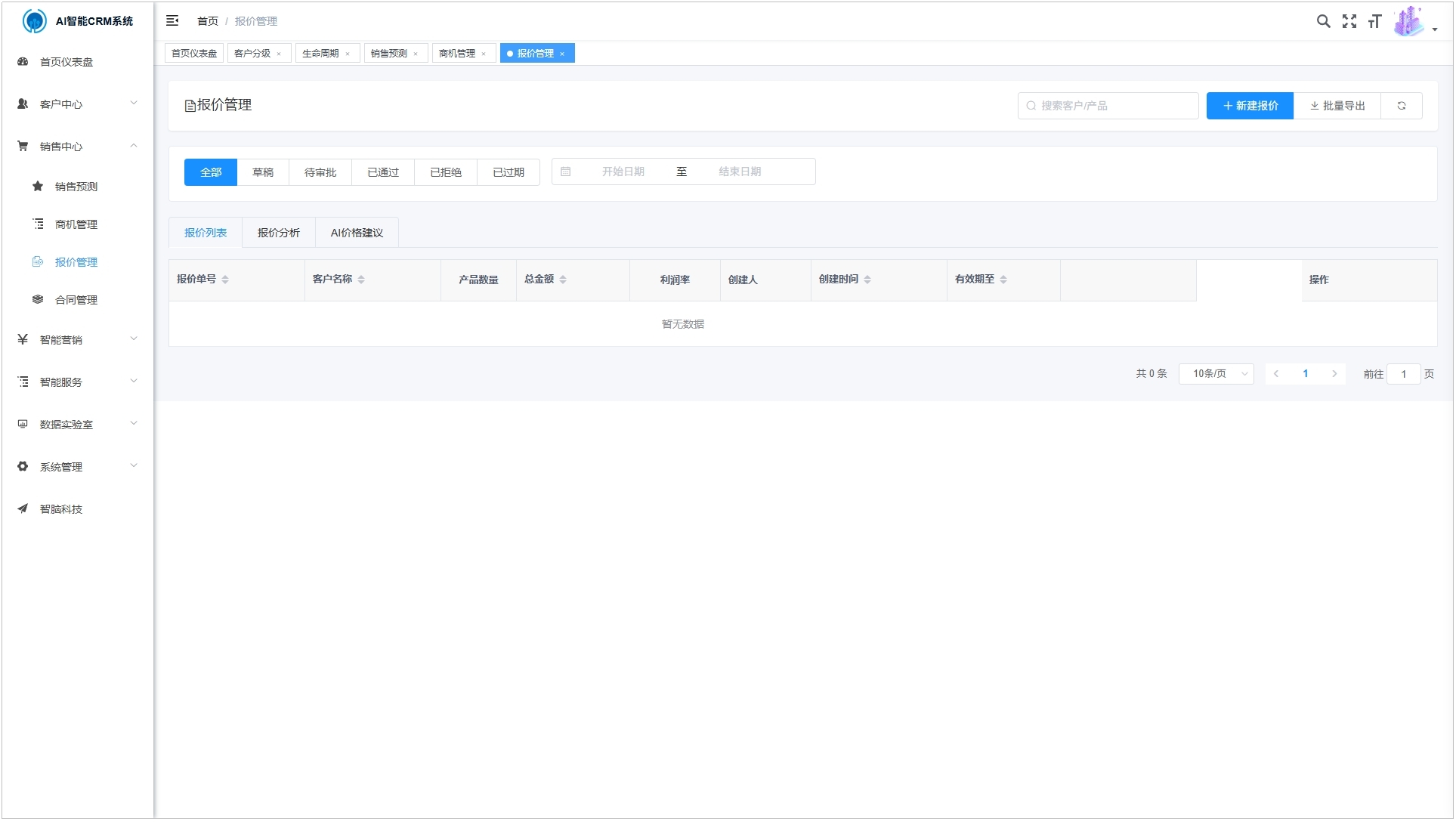Sort by 报价单号 column sort icon
Viewport: 1456px width, 822px height.
coord(225,280)
